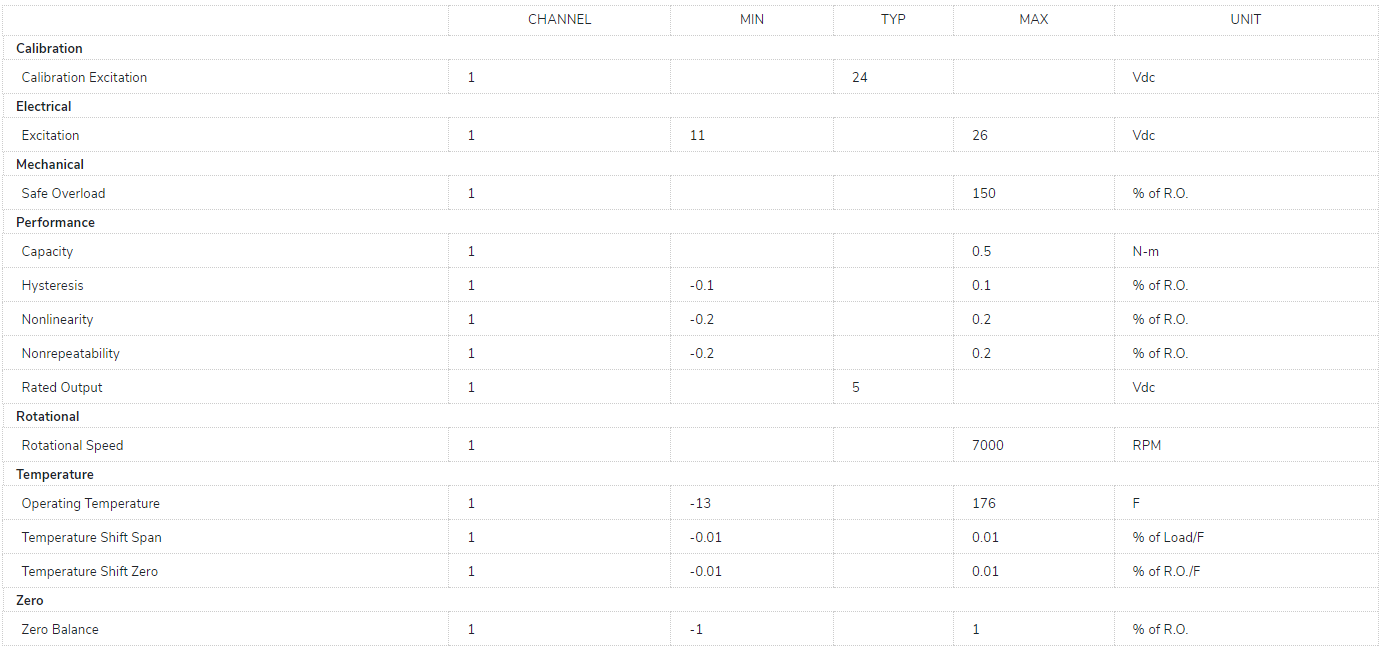The image size is (1381, 654).
Task: Click the MIN column header
Action: point(752,19)
